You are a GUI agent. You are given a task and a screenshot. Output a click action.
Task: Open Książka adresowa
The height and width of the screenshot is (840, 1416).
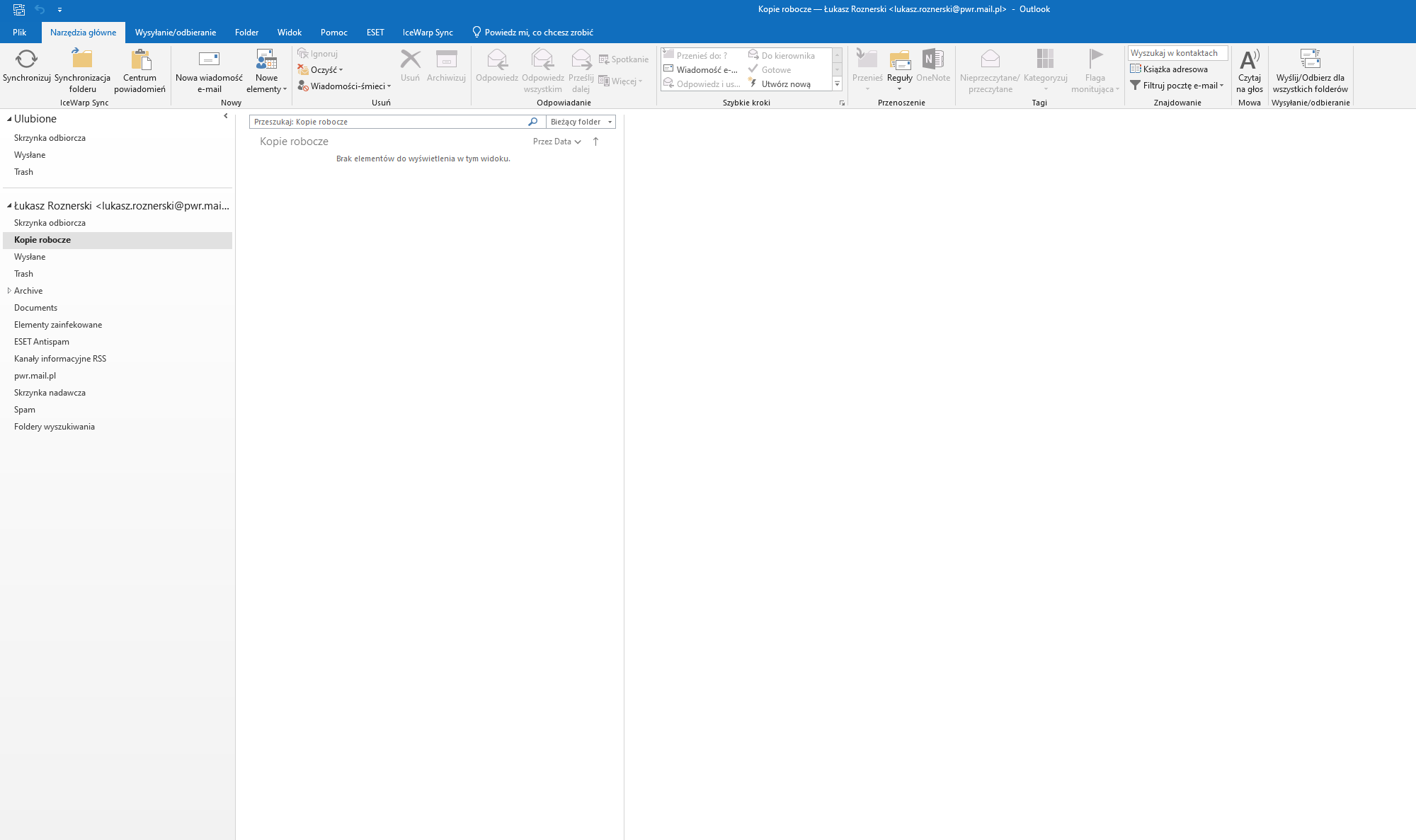click(1170, 69)
